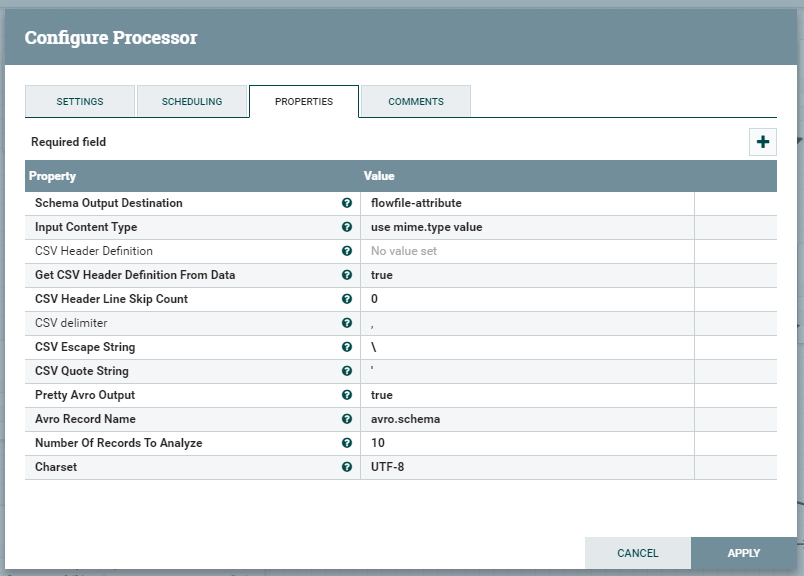Change Pretty Avro Output true value

click(x=527, y=395)
